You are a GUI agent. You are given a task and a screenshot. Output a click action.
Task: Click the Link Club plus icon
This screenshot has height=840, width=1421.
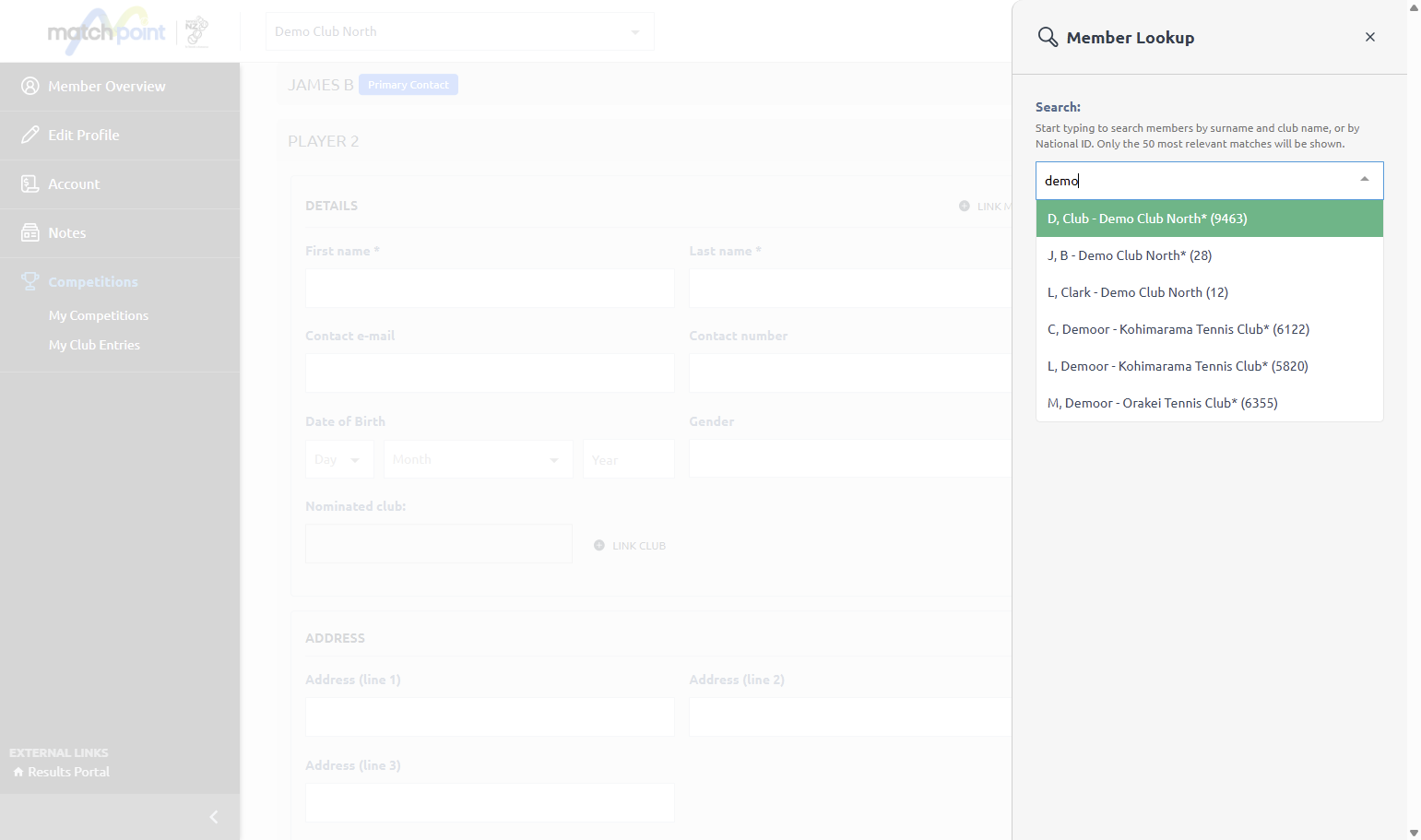tap(599, 546)
